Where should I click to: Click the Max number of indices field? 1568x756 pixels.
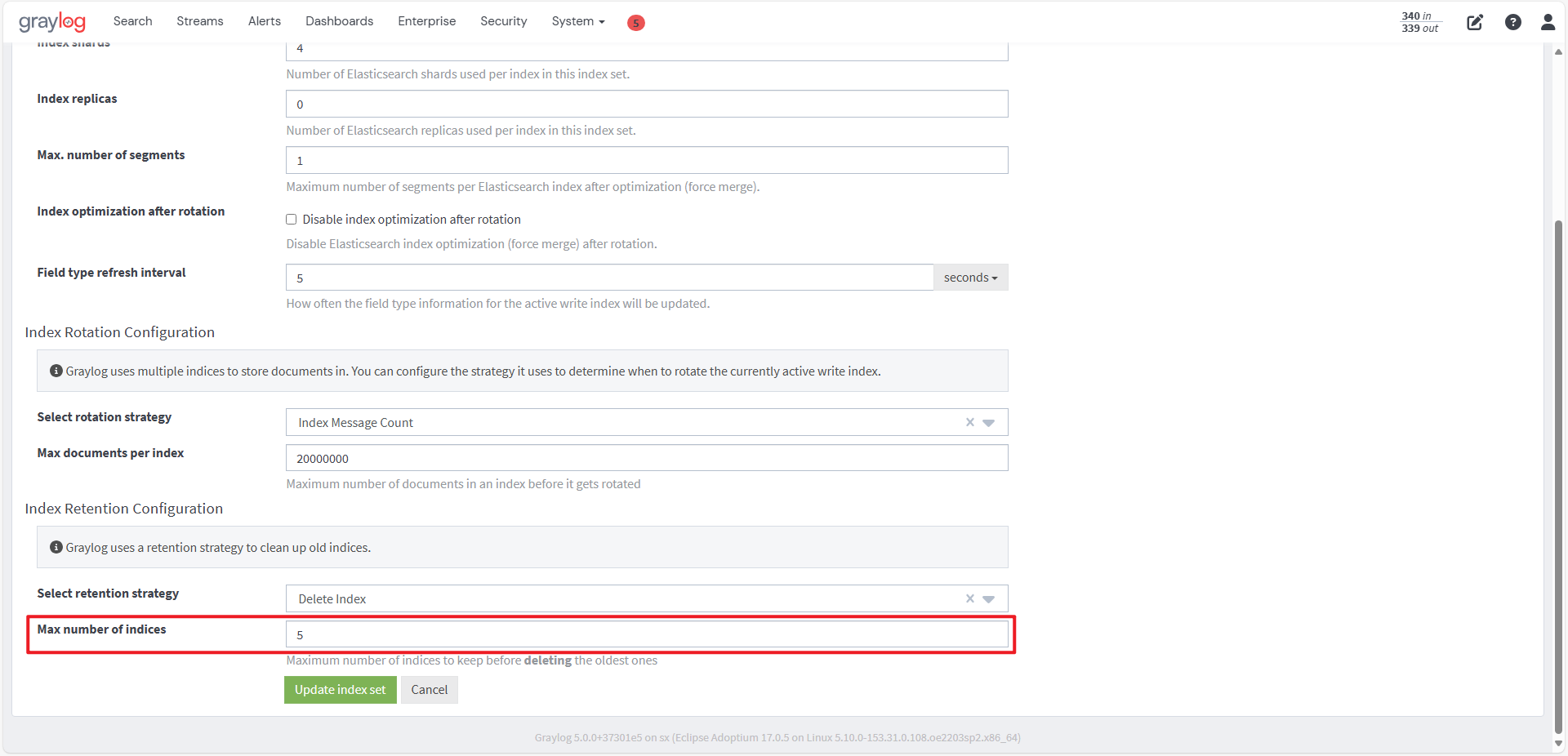[647, 634]
